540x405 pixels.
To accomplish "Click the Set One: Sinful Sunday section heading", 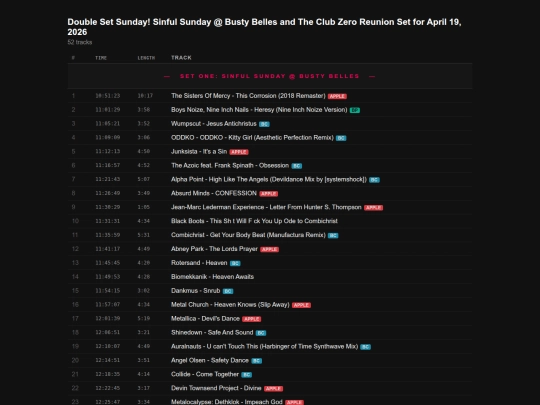I will tap(270, 76).
